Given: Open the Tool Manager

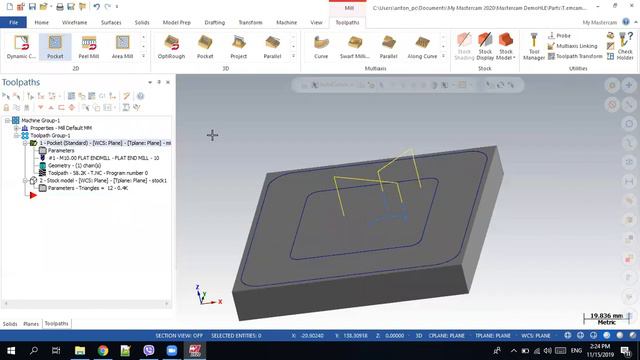Looking at the screenshot, I should pyautogui.click(x=534, y=47).
